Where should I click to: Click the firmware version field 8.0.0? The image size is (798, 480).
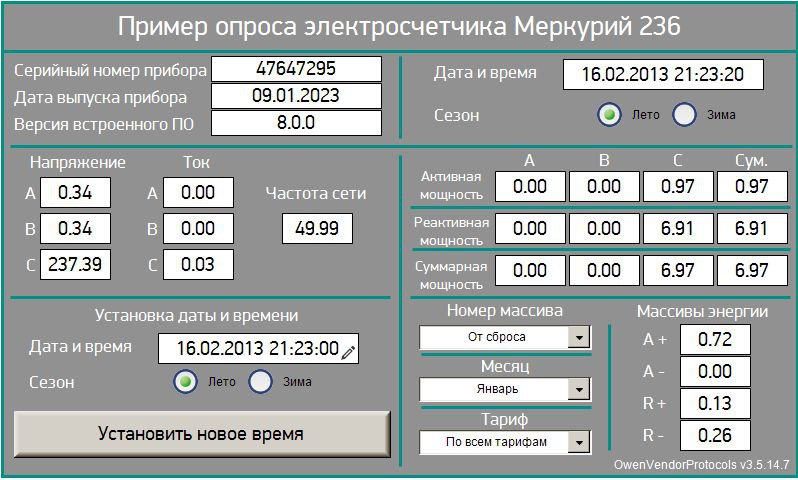(296, 123)
